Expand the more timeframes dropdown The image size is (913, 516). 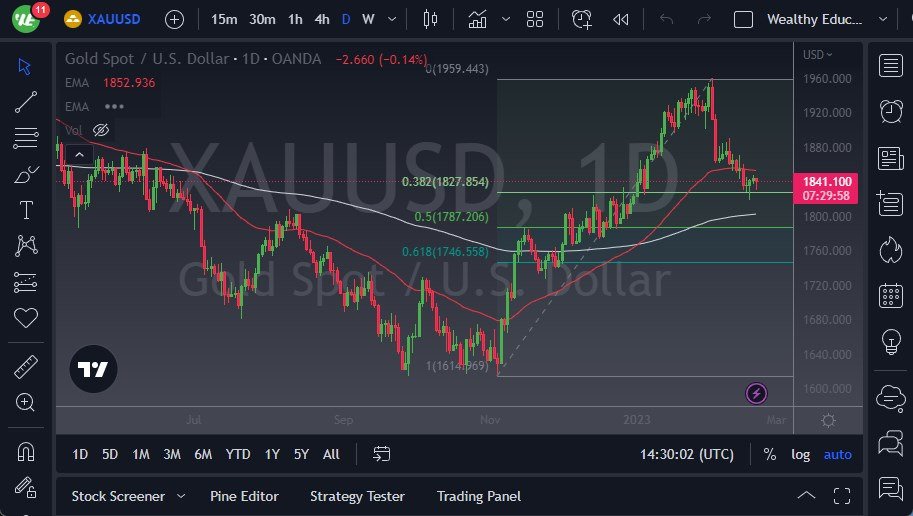coord(392,19)
